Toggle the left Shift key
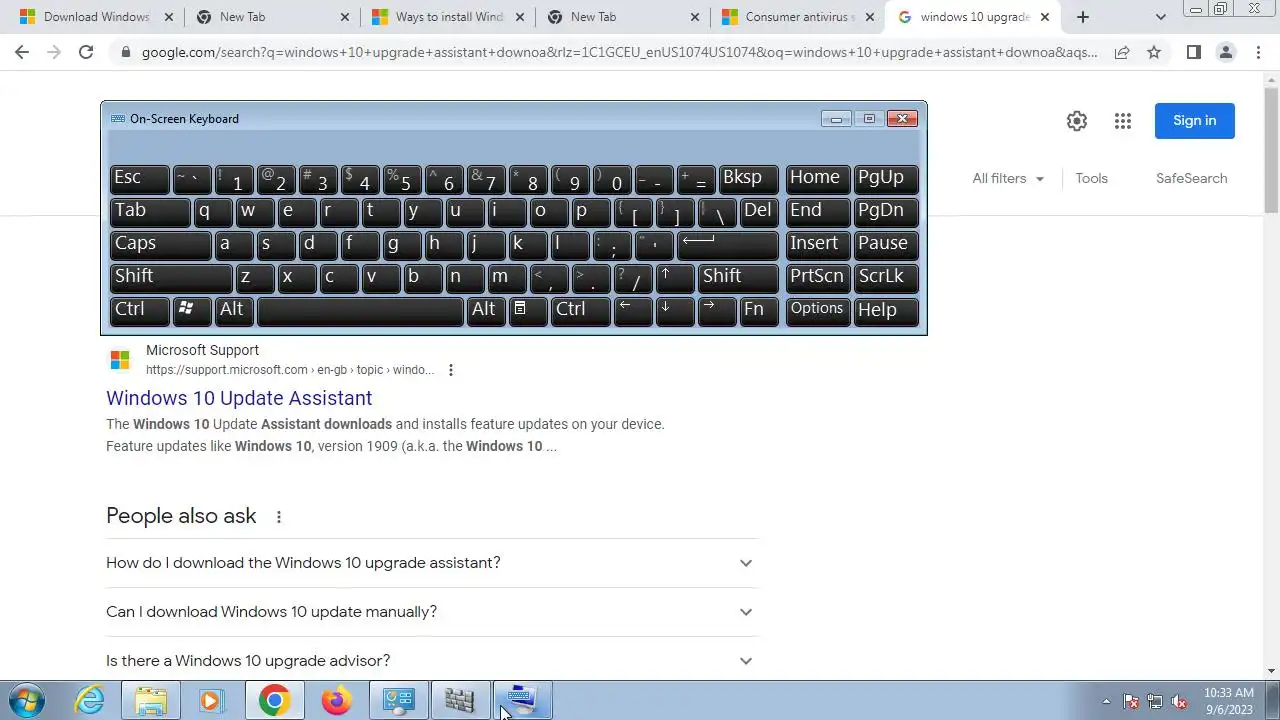Viewport: 1280px width, 720px height. (x=171, y=278)
